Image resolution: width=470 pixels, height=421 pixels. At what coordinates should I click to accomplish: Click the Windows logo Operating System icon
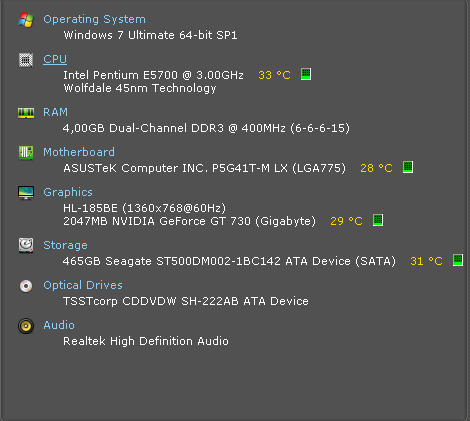tap(26, 20)
